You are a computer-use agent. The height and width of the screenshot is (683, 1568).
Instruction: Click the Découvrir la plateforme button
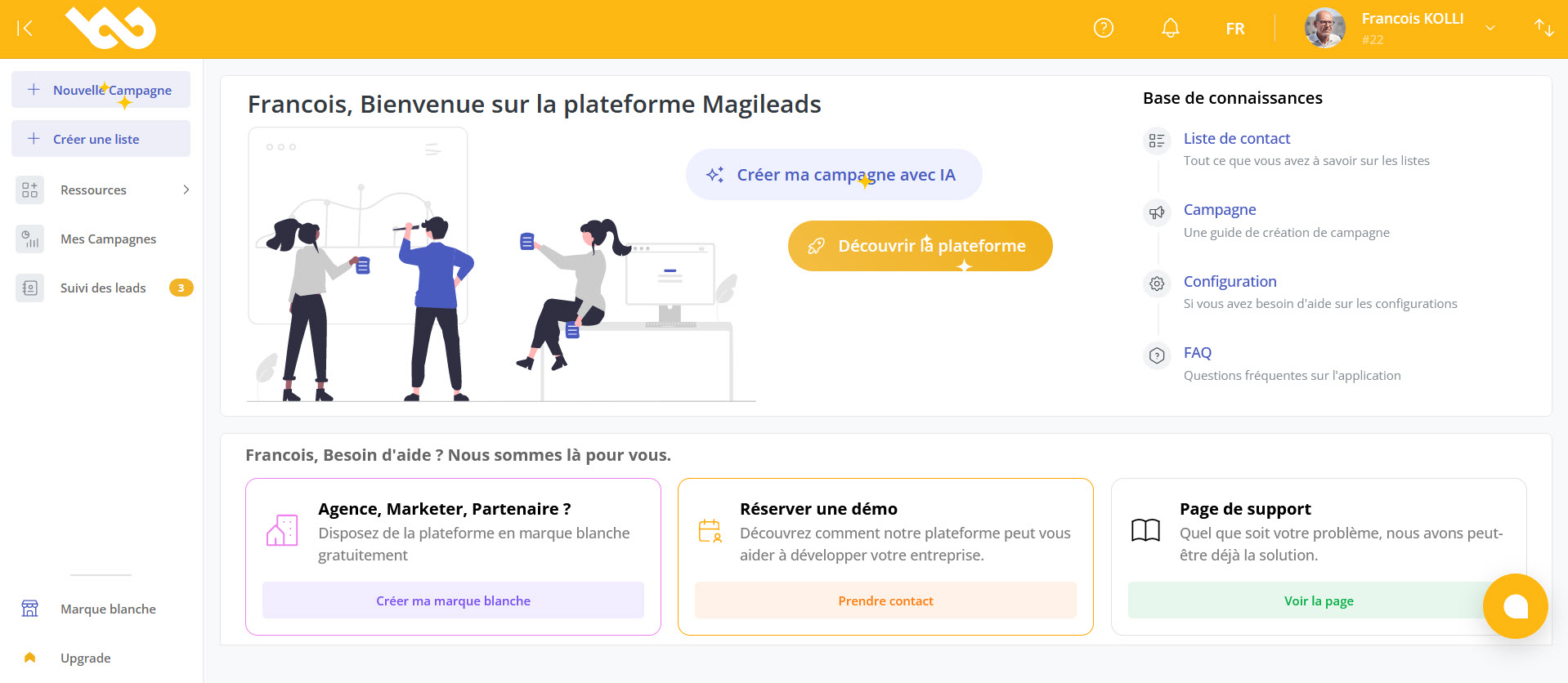point(919,245)
